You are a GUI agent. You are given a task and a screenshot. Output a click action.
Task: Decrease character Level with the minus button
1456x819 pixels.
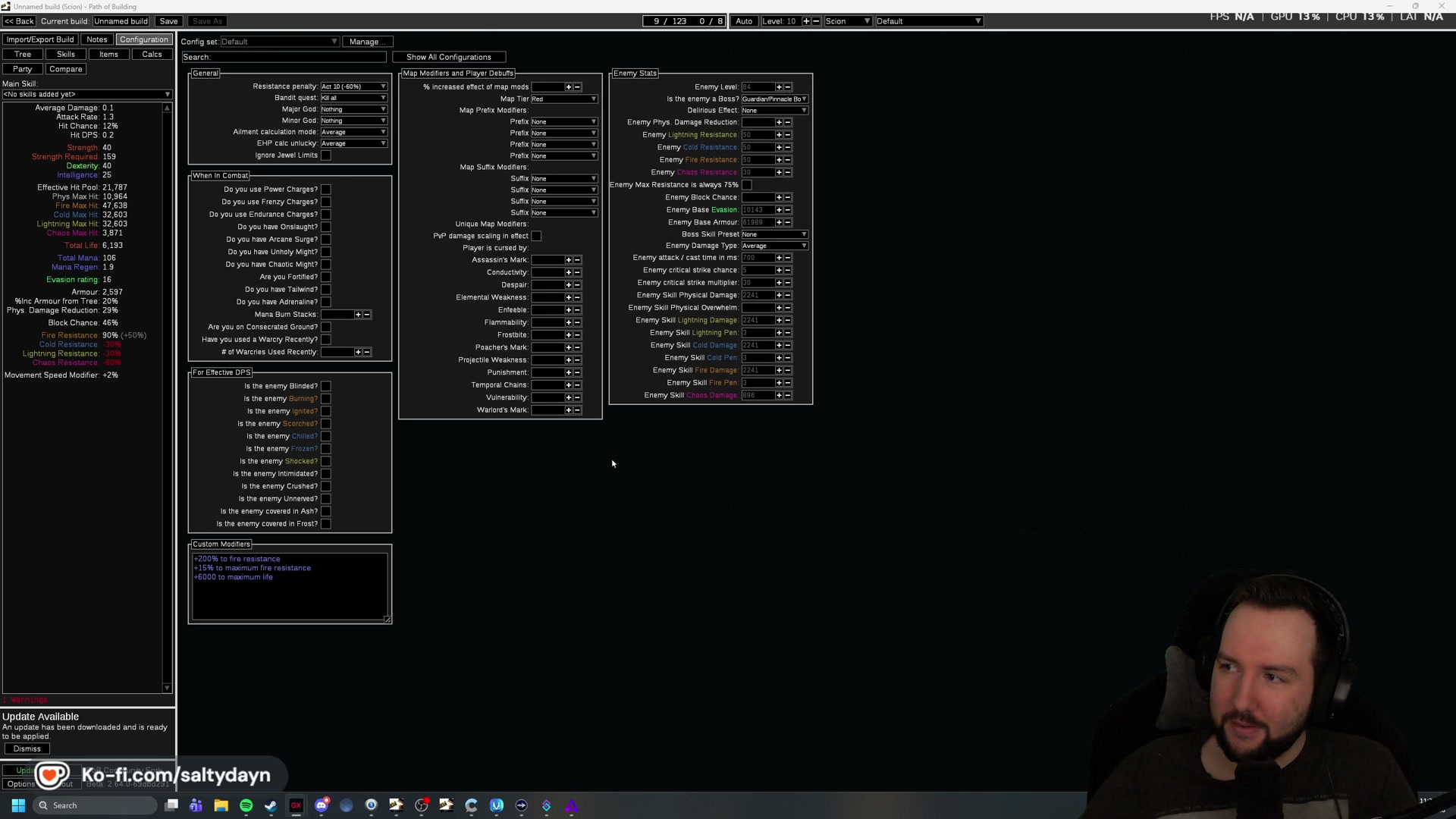tap(816, 21)
